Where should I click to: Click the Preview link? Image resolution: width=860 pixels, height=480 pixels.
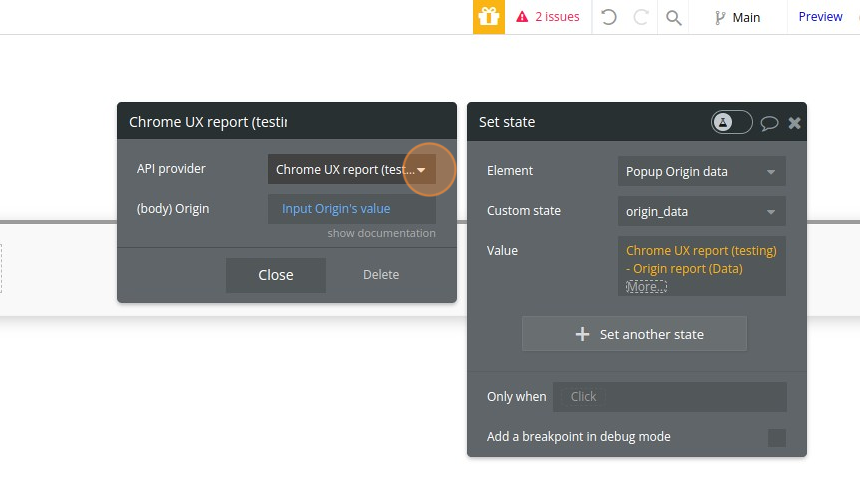(x=820, y=17)
